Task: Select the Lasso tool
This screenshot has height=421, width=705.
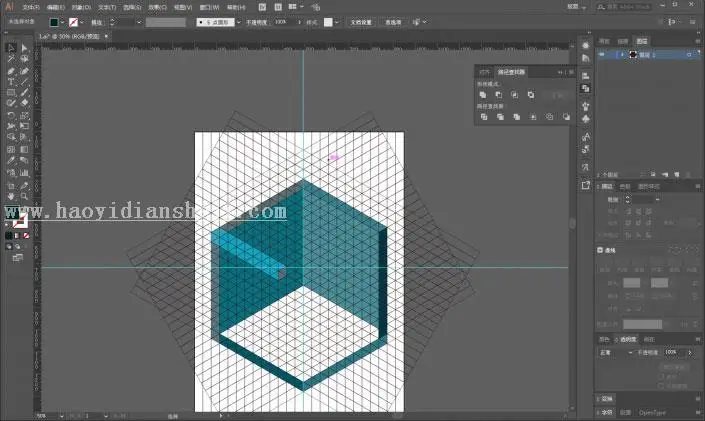Action: coord(24,59)
